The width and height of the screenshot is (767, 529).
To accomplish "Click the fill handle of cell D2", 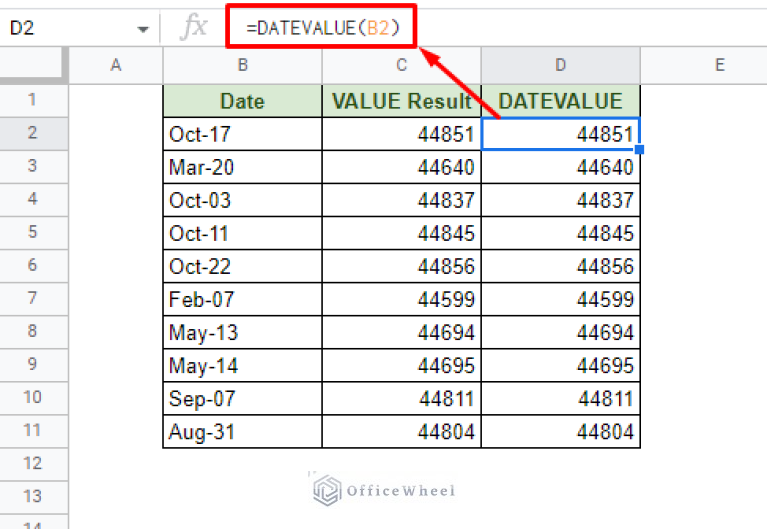I will pyautogui.click(x=639, y=150).
